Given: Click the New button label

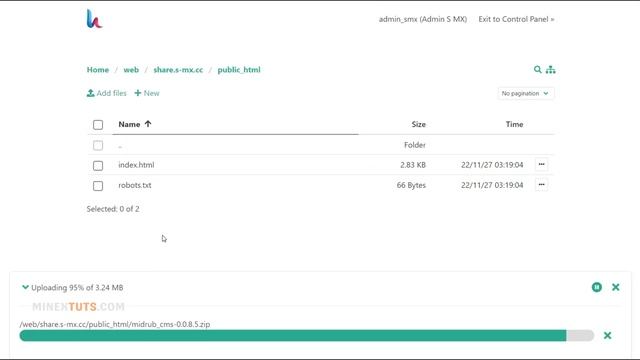Looking at the screenshot, I should 151,93.
